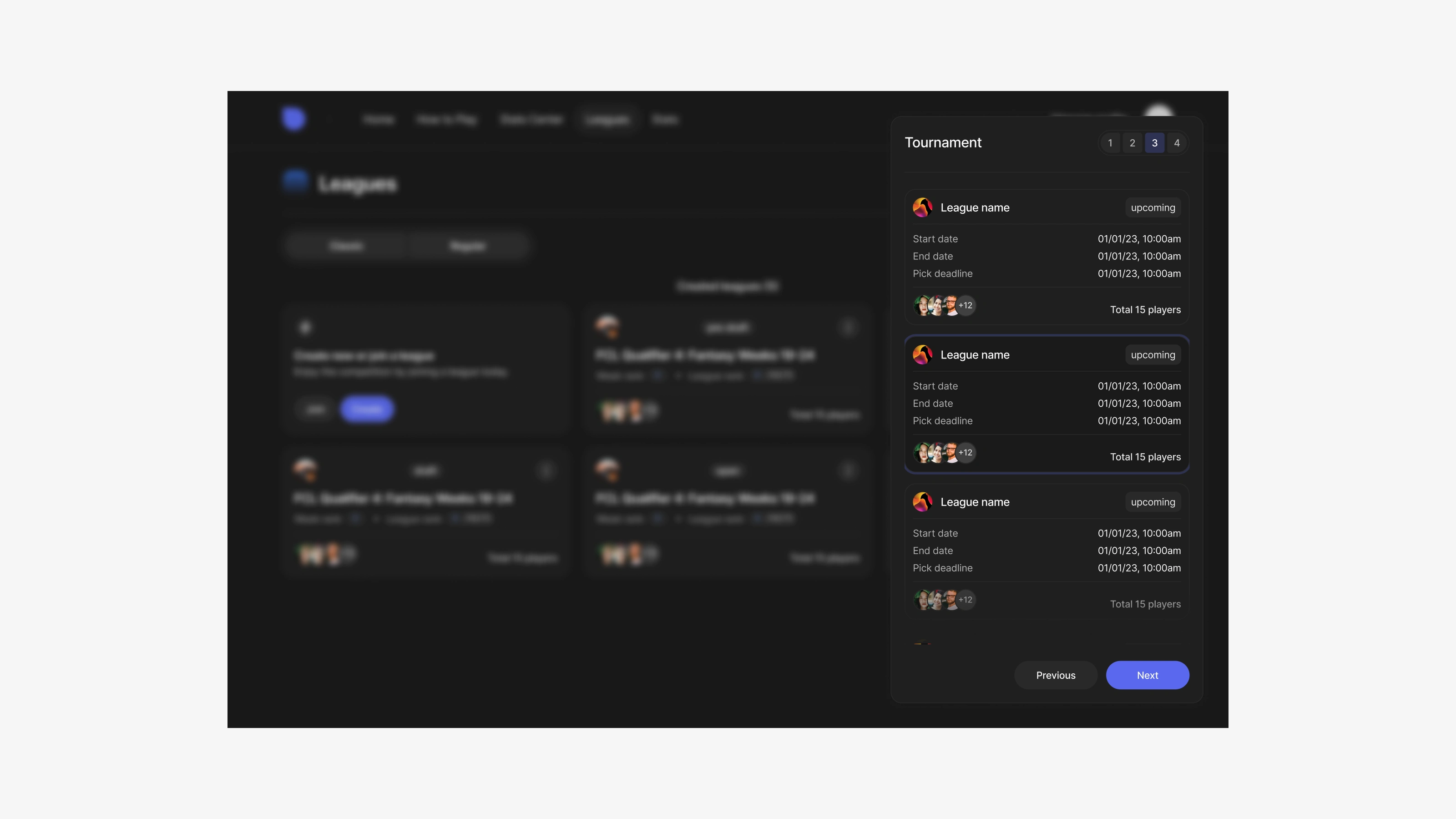Jump to step 4 in Tournament
This screenshot has height=819, width=1456.
coord(1177,143)
